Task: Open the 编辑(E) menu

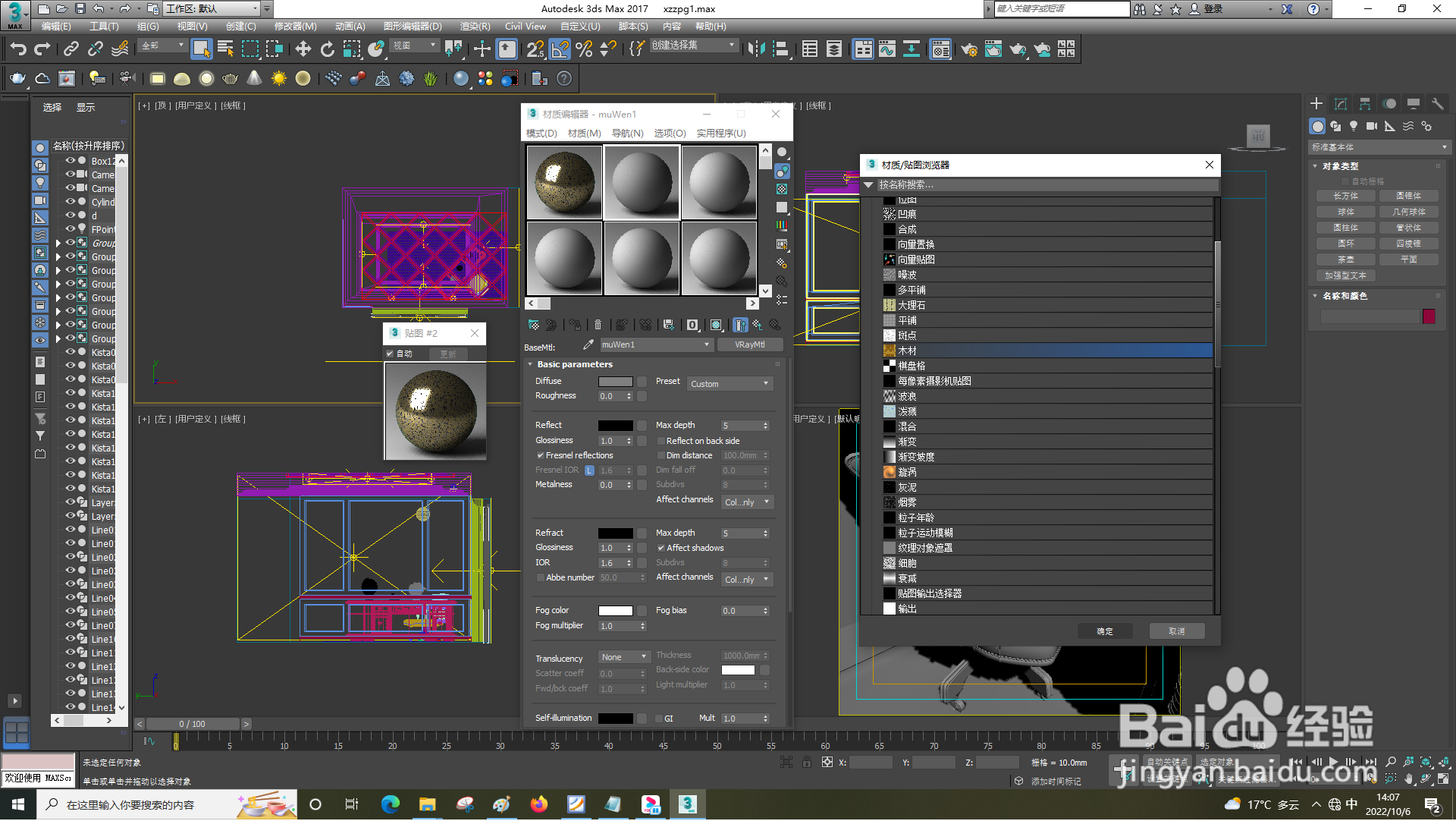Action: coord(56,26)
